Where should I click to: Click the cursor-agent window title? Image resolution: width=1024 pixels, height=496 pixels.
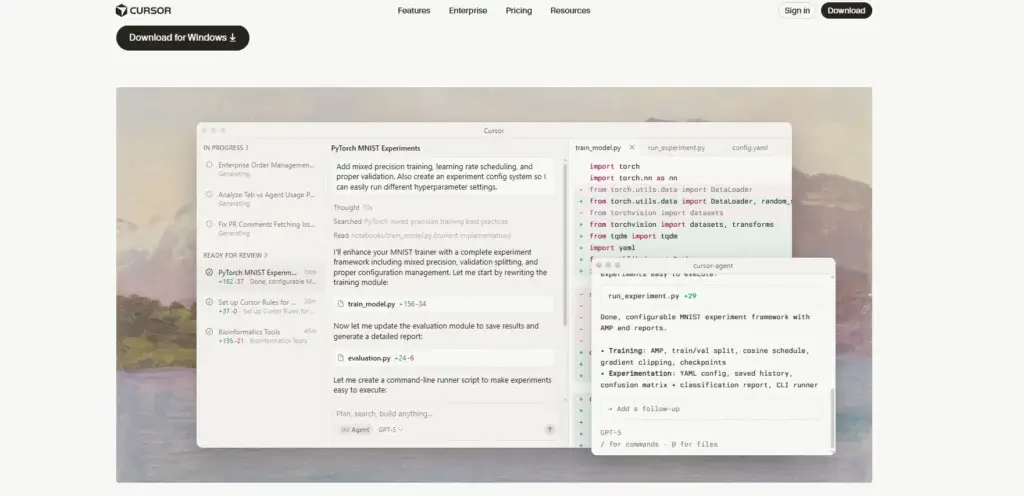712,266
